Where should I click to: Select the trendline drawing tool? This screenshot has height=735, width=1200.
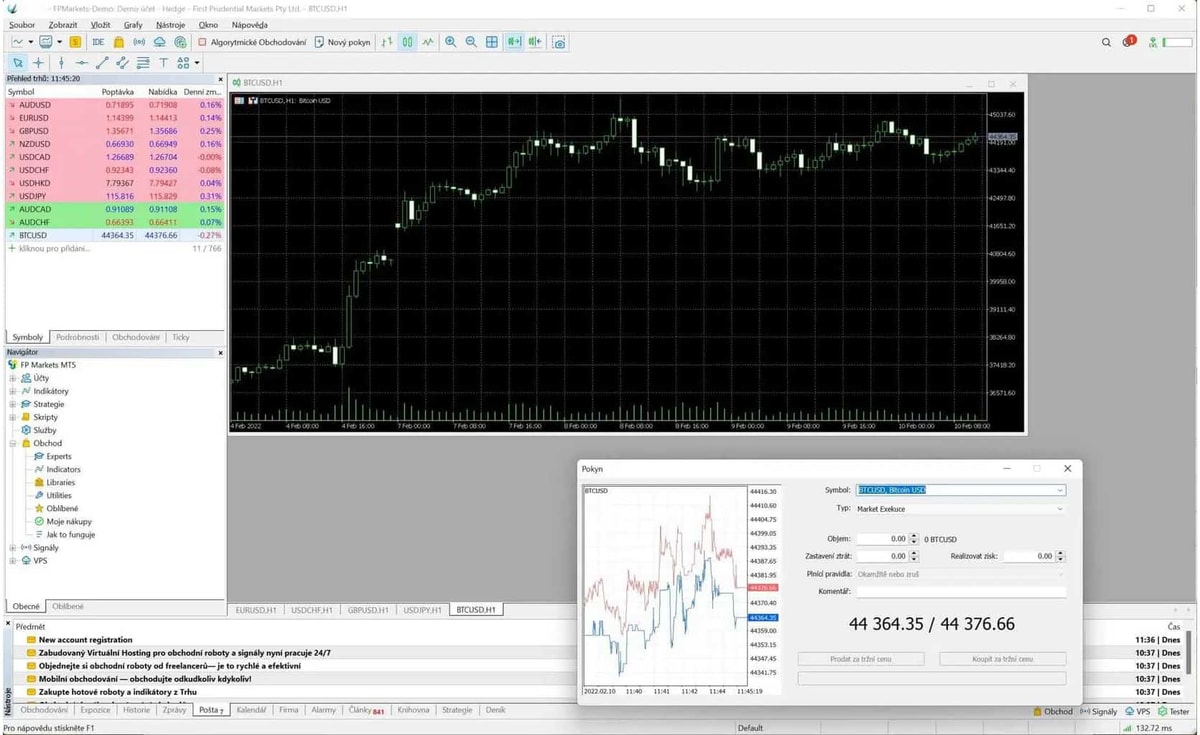102,62
